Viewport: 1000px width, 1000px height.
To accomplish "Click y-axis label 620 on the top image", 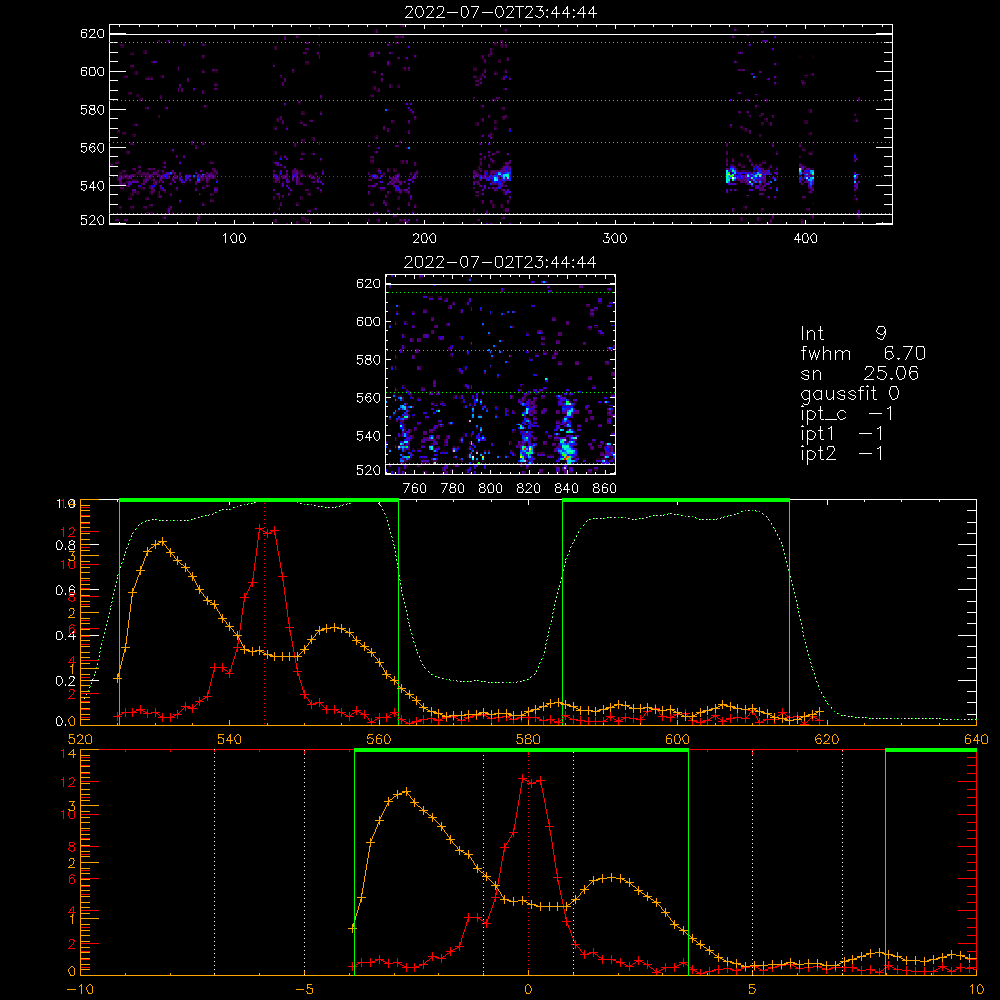I will [x=92, y=34].
